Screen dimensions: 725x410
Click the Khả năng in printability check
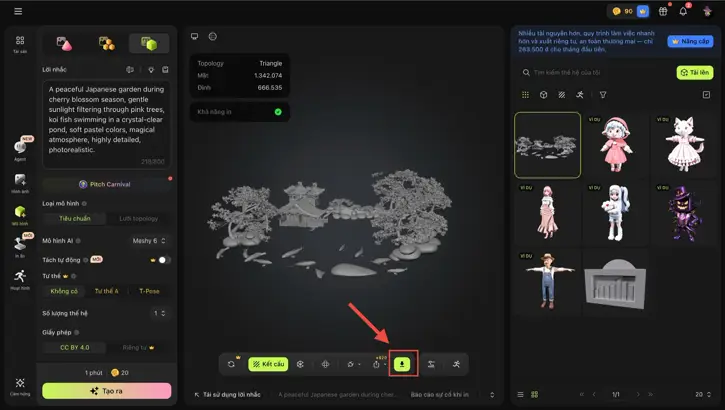tap(240, 112)
